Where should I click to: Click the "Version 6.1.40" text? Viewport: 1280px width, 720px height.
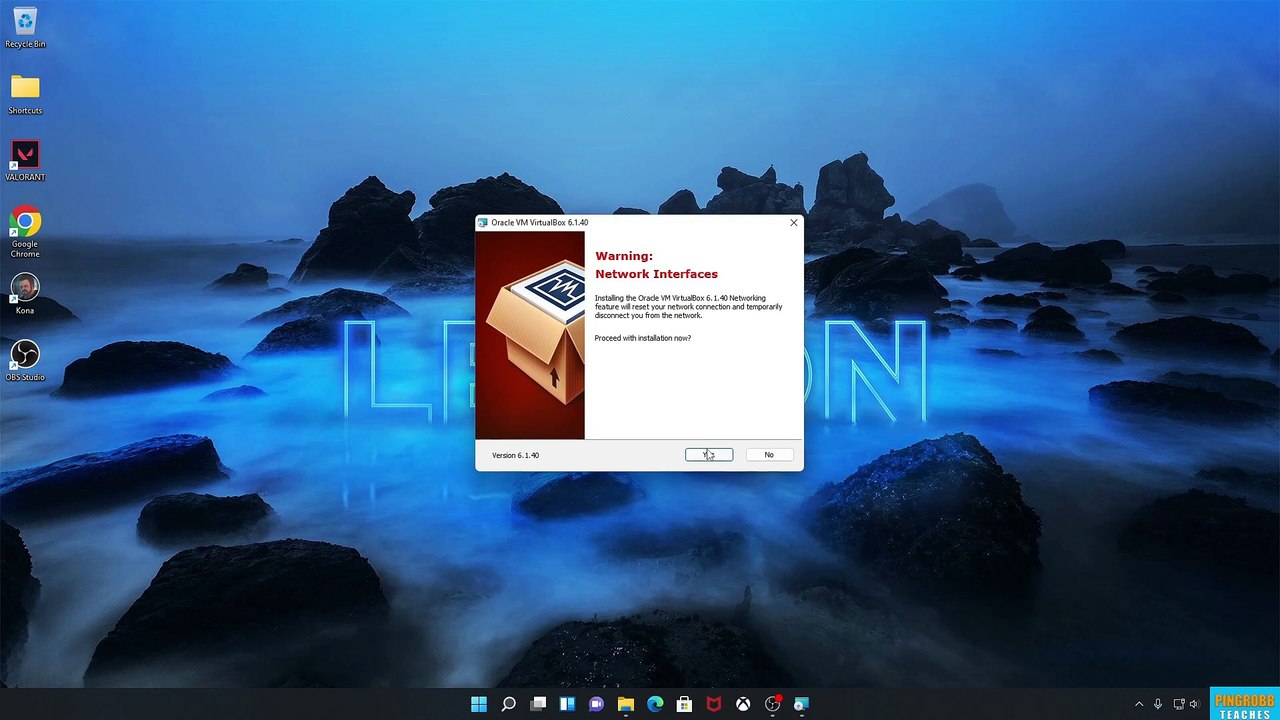515,455
